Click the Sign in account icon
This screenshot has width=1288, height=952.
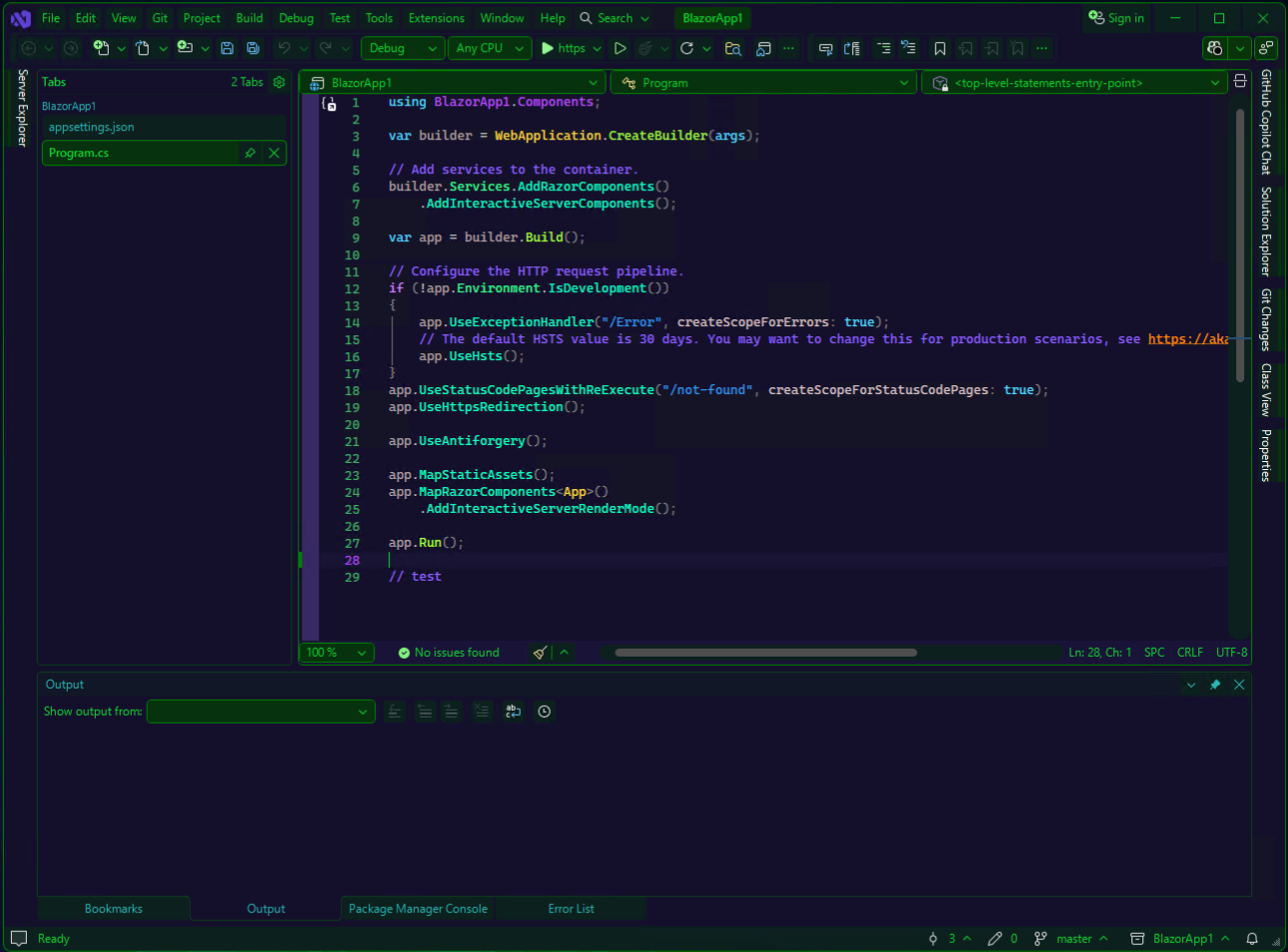(1096, 18)
